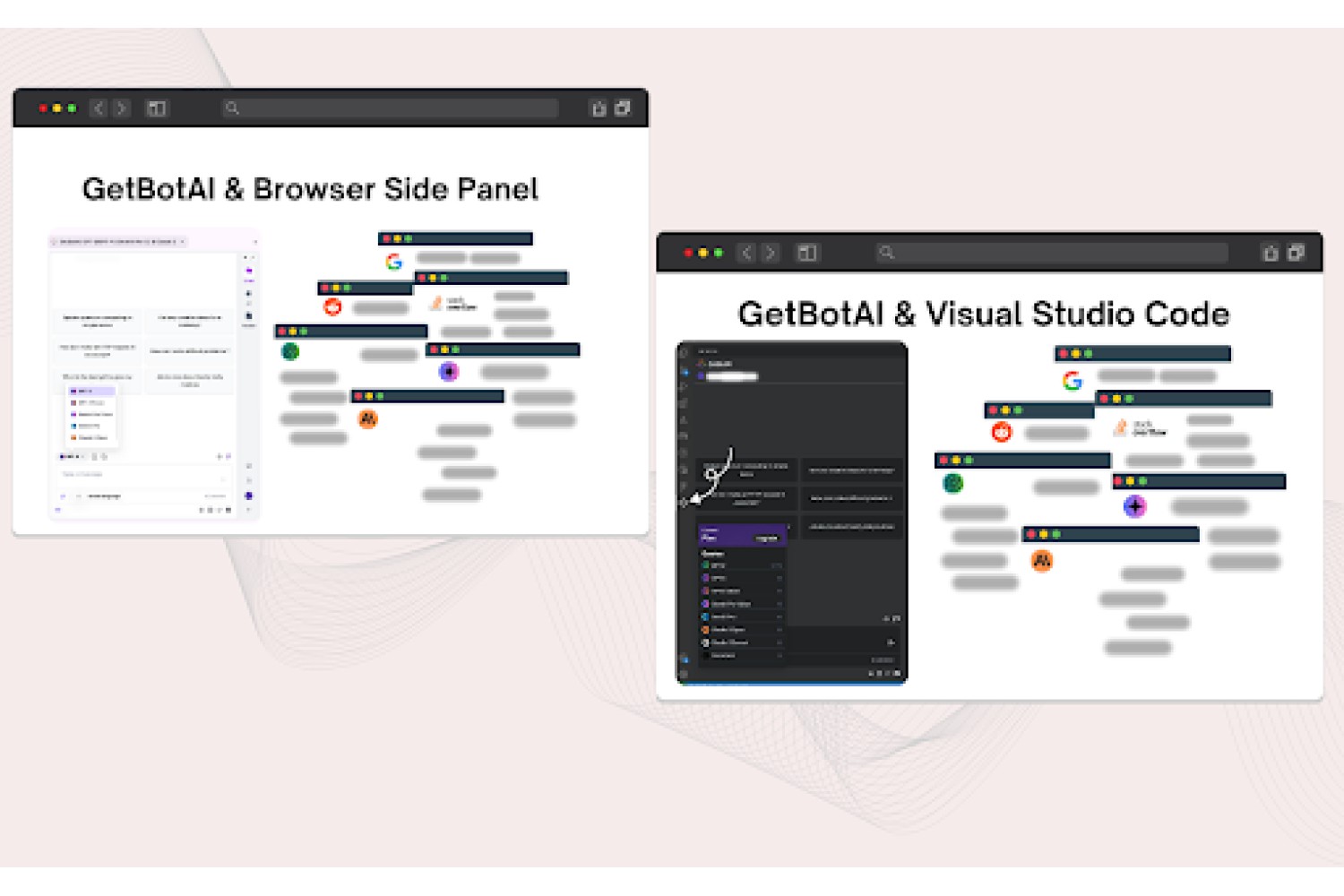Open tab overview icon in Visual Studio Code window
This screenshot has width=1344, height=896.
point(1296,253)
